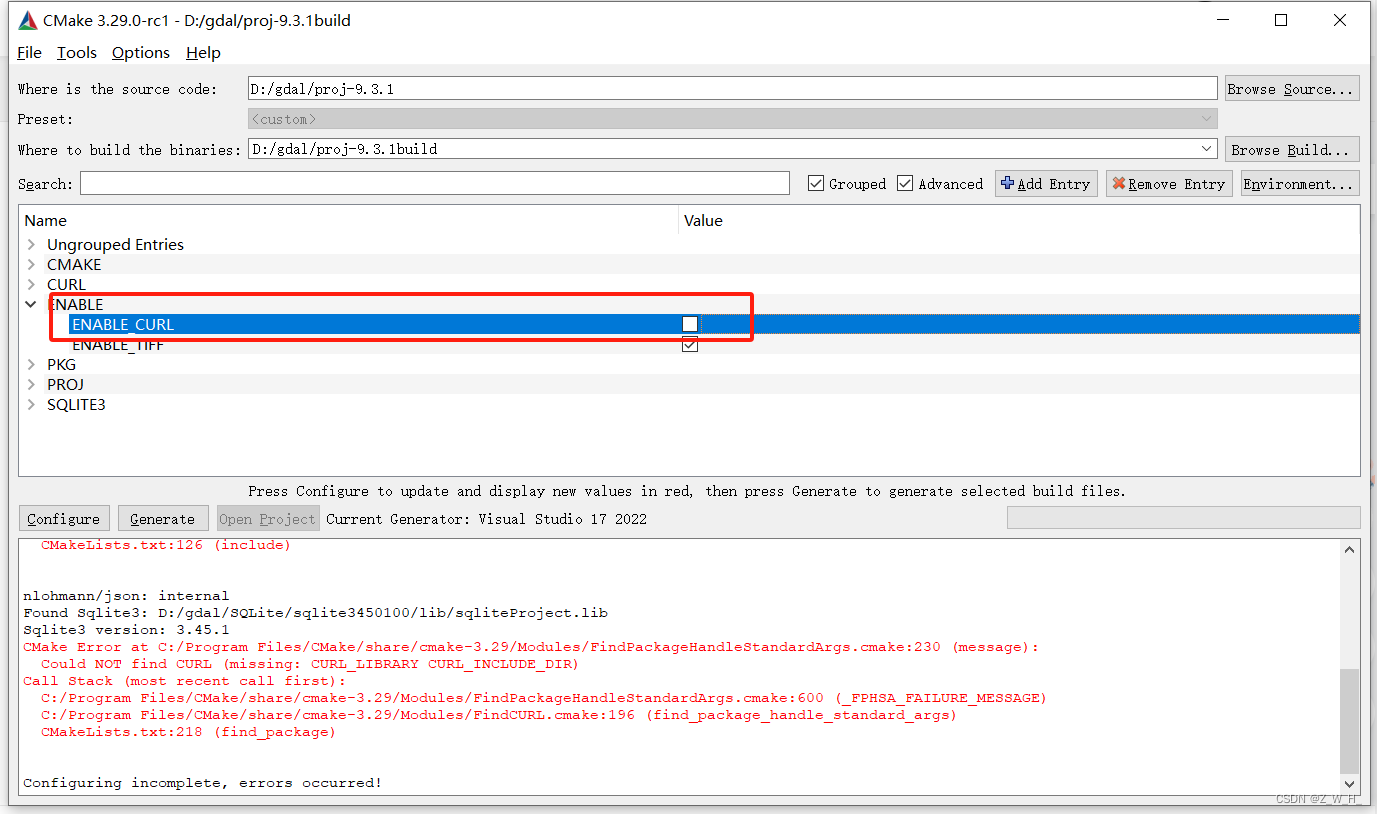The image size is (1377, 814).
Task: Click the source code path field
Action: [x=732, y=89]
